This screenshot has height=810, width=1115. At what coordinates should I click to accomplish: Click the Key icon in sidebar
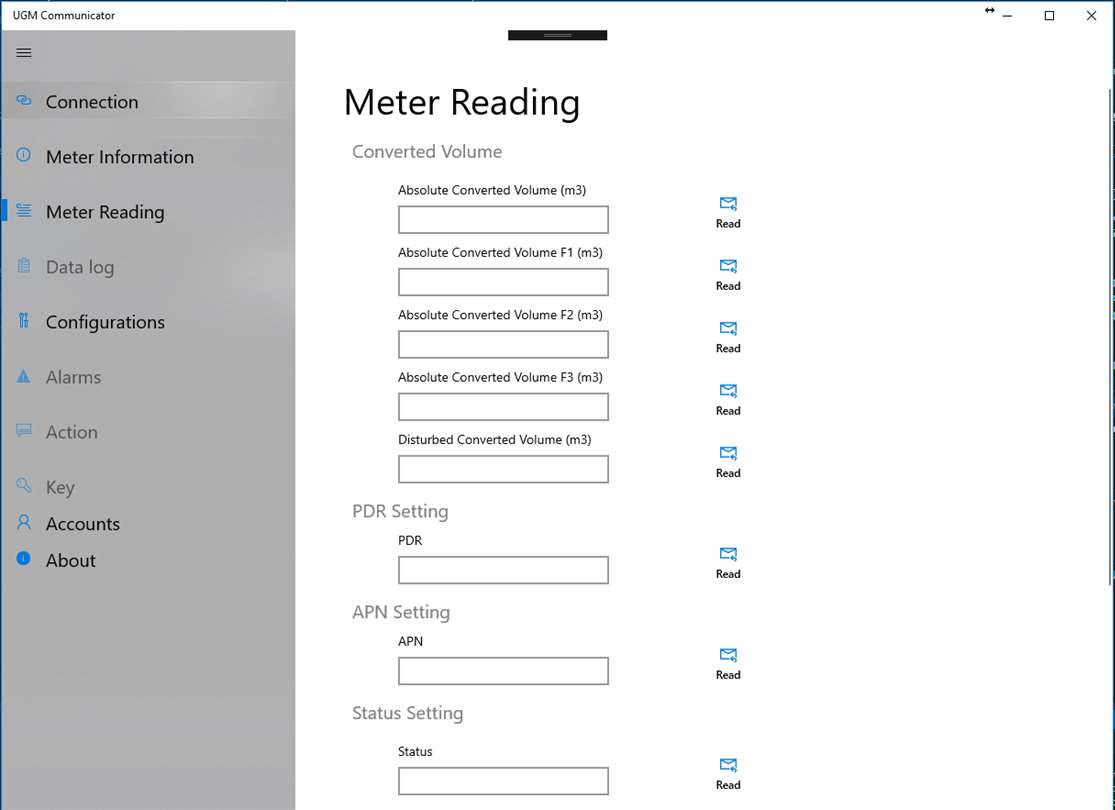(x=23, y=485)
